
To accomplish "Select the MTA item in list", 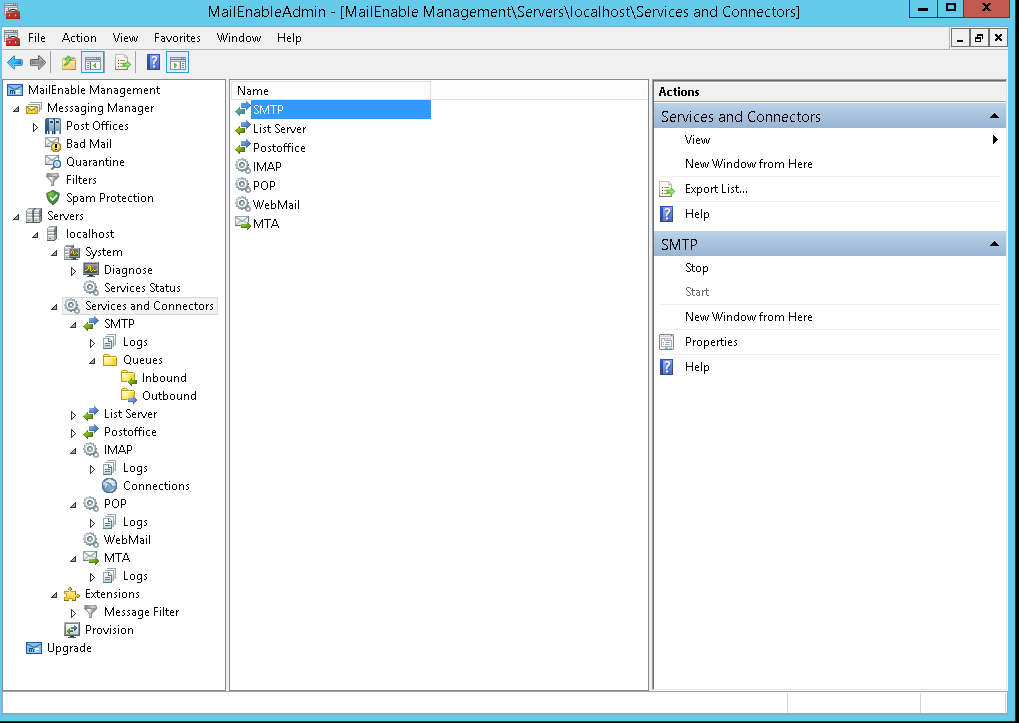I will point(266,224).
